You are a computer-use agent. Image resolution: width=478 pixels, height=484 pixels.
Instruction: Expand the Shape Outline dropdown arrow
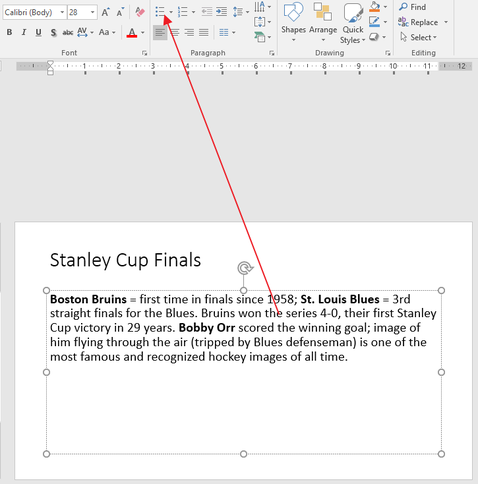[385, 22]
